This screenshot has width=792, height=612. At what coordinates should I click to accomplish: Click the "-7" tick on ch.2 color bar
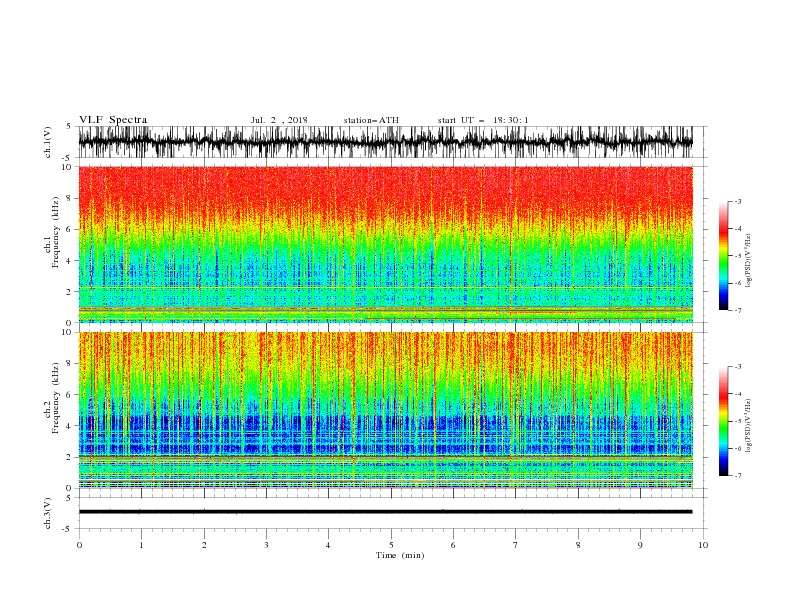[x=737, y=475]
